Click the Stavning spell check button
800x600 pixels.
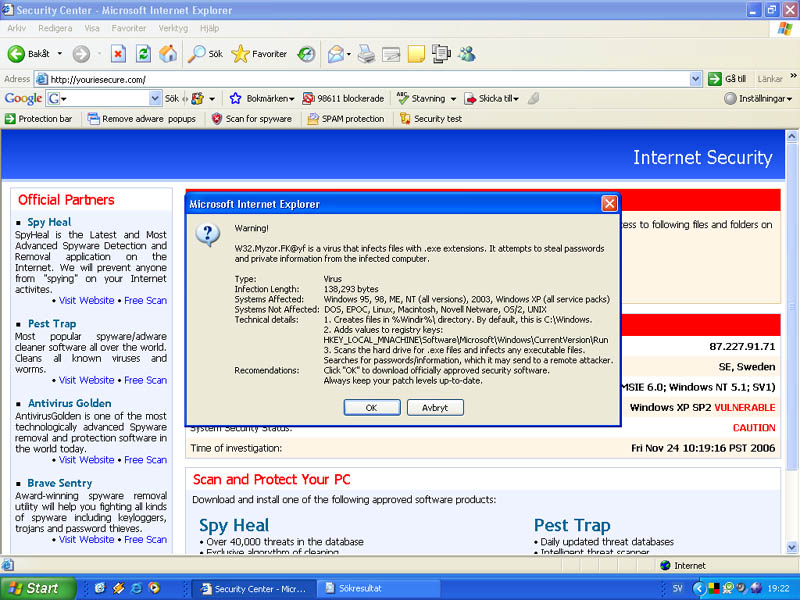pyautogui.click(x=421, y=98)
